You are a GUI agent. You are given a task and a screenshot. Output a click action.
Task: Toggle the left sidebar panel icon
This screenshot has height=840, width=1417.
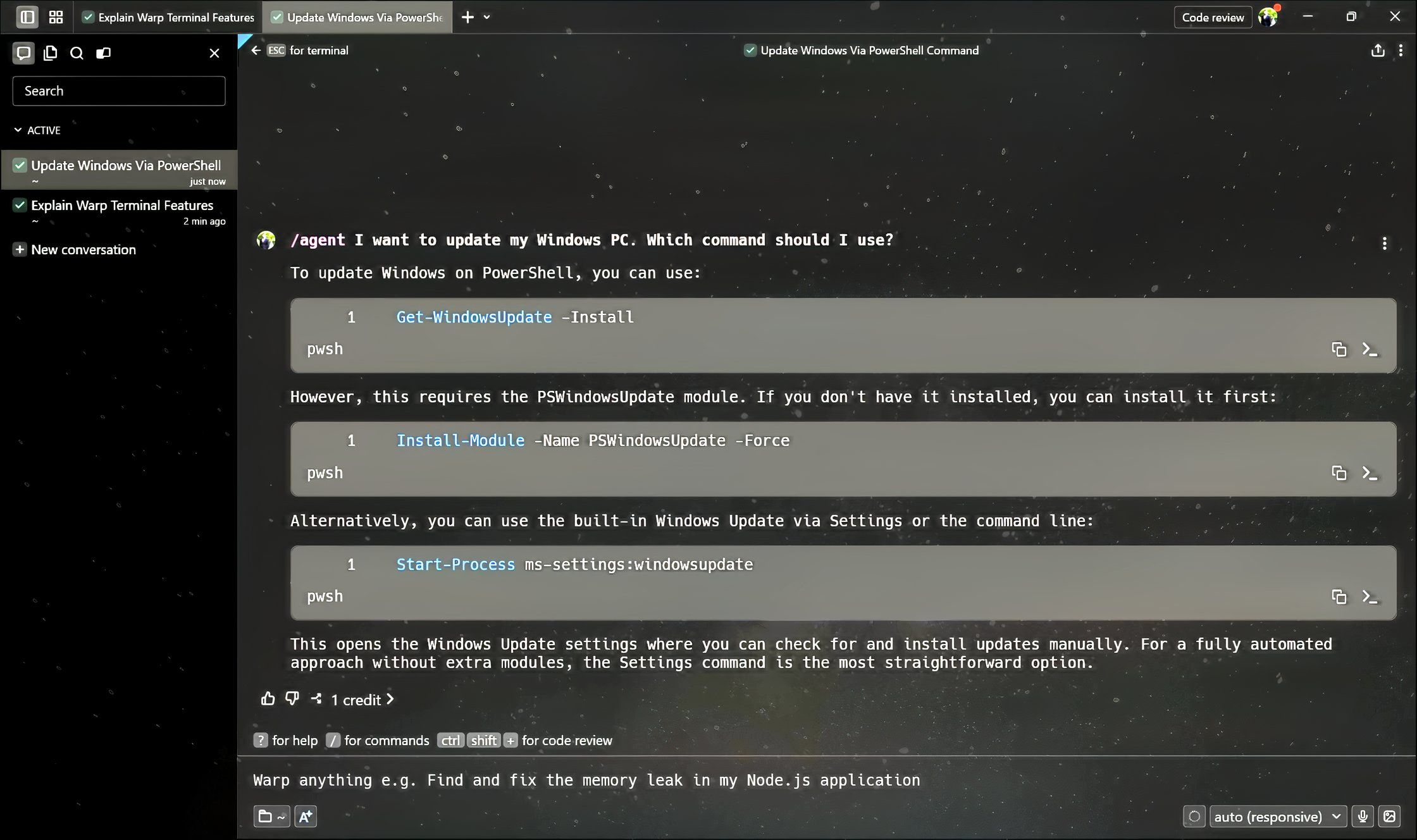click(27, 17)
